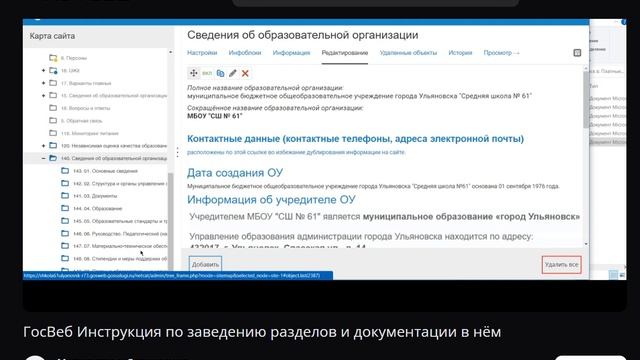Click the square layout icon right of Просмотр
Image resolution: width=640 pixels, height=360 pixels.
point(577,53)
